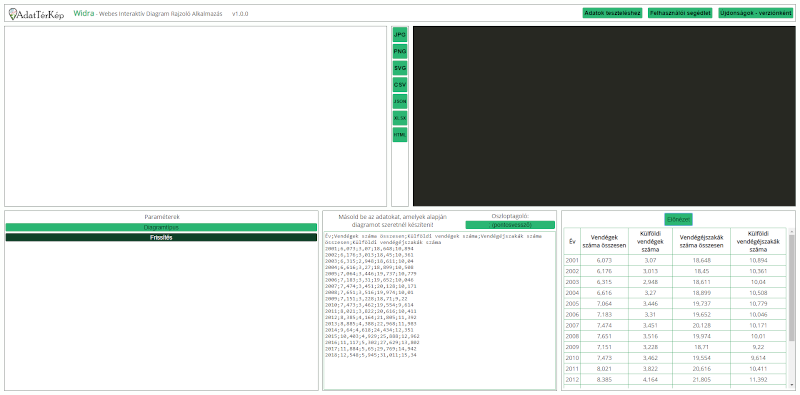Open Újdonságok - verziónként changelog
The width and height of the screenshot is (800, 395).
tap(755, 13)
